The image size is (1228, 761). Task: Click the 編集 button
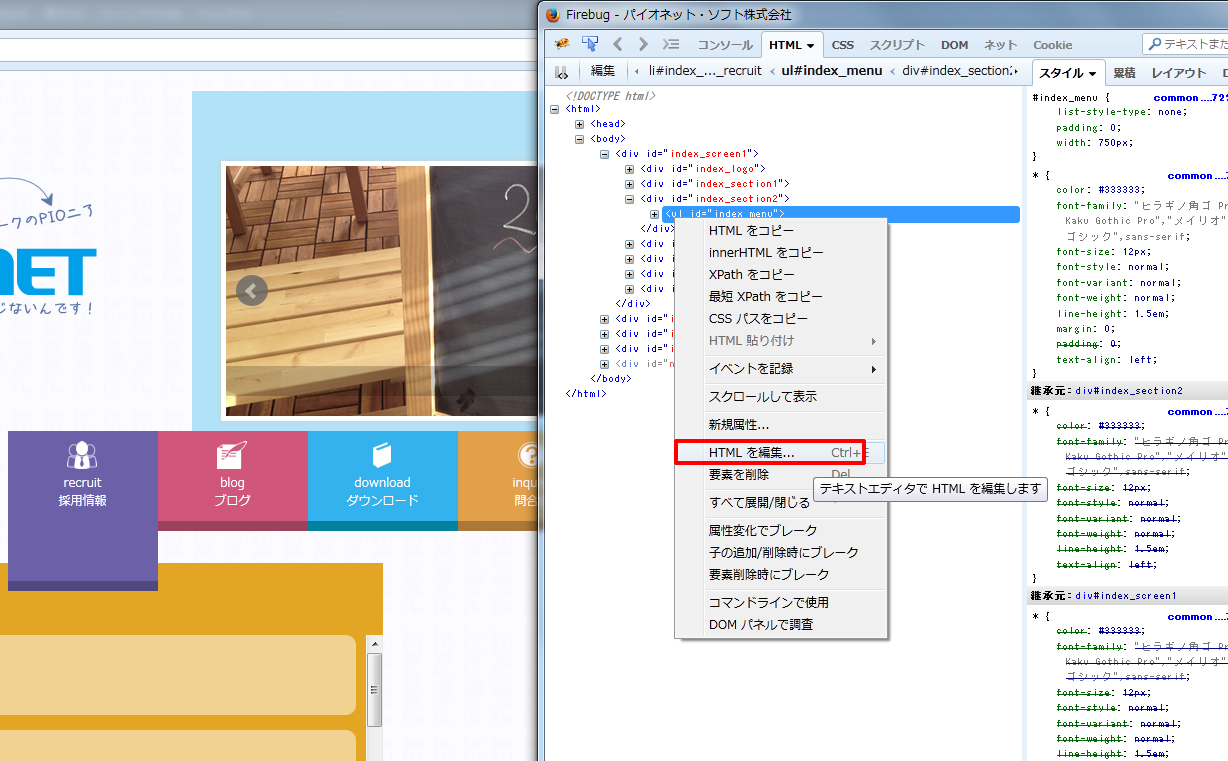[x=603, y=71]
